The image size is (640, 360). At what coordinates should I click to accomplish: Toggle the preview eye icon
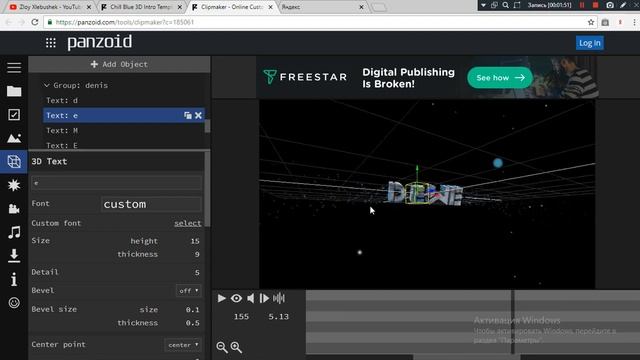pos(236,298)
